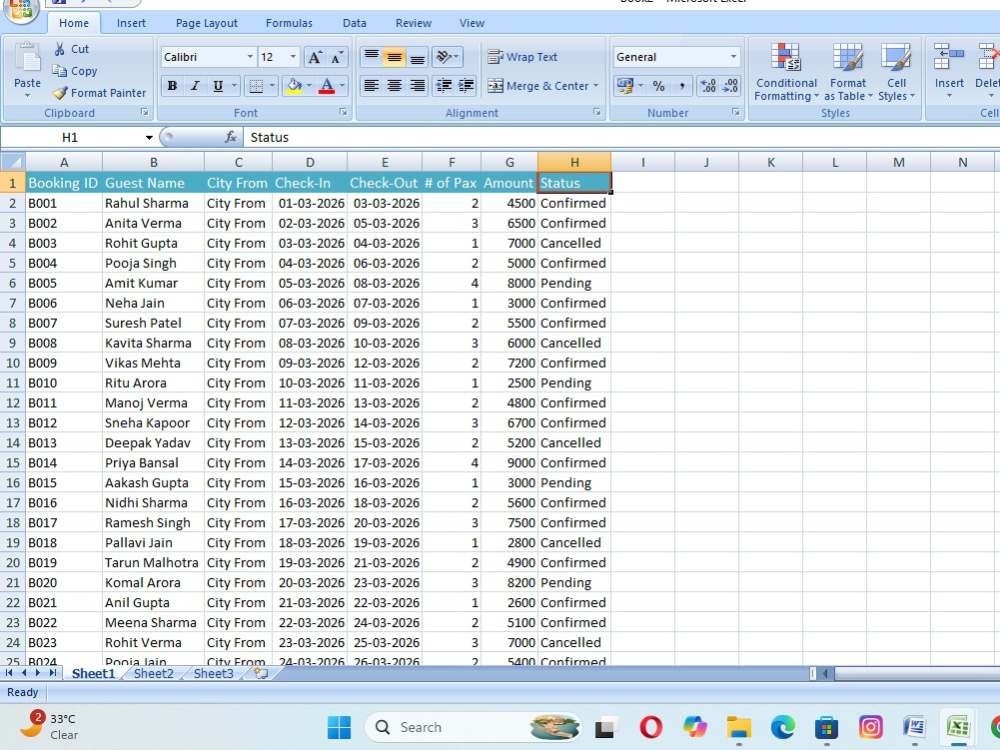Apply the red font color
The image size is (1000, 750).
pyautogui.click(x=327, y=85)
